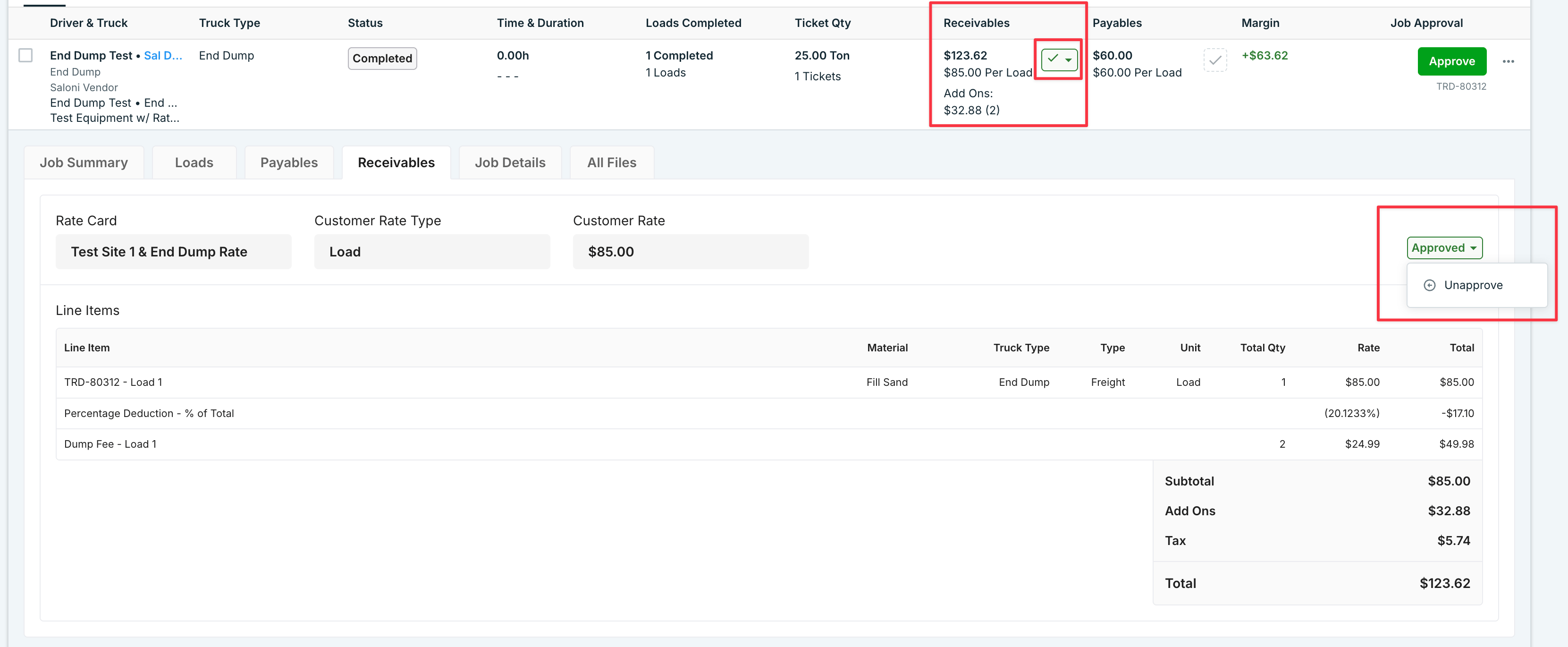Click the Completed status badge
This screenshot has width=1568, height=647.
(382, 59)
